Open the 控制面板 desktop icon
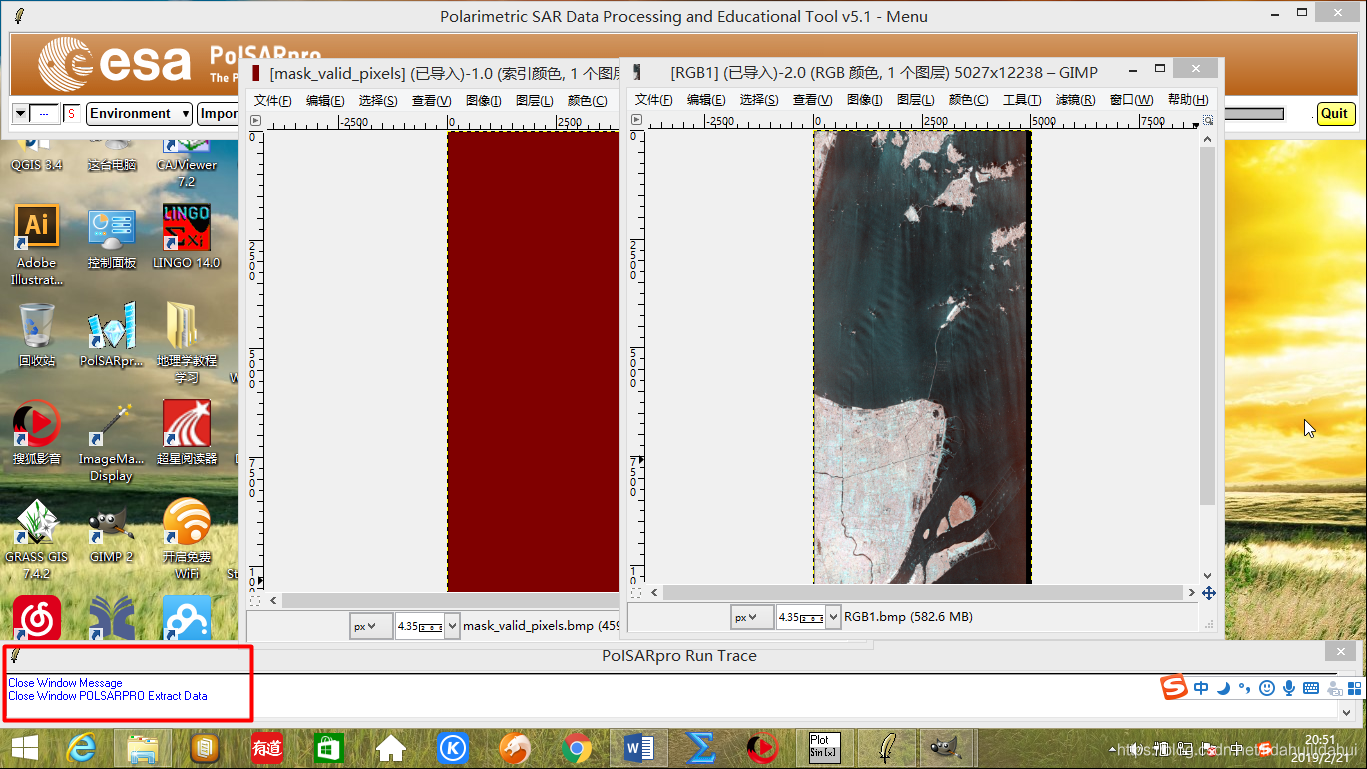Image resolution: width=1367 pixels, height=769 pixels. [111, 237]
